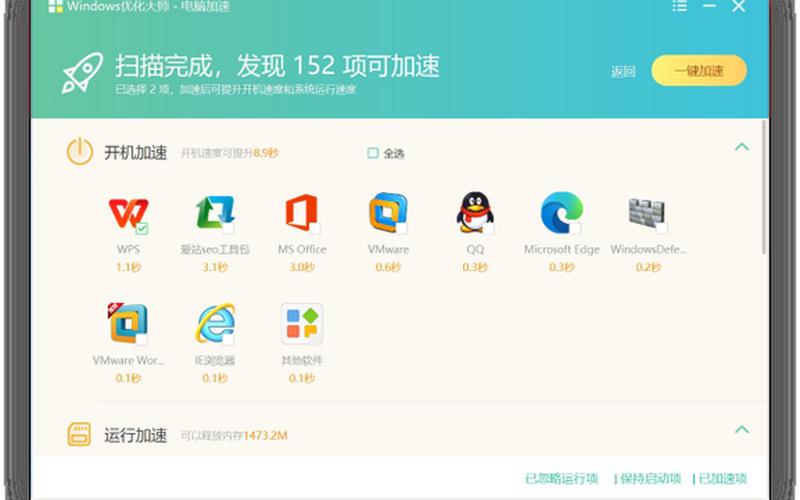
Task: Click the 运行加速 memory icon
Action: [80, 434]
